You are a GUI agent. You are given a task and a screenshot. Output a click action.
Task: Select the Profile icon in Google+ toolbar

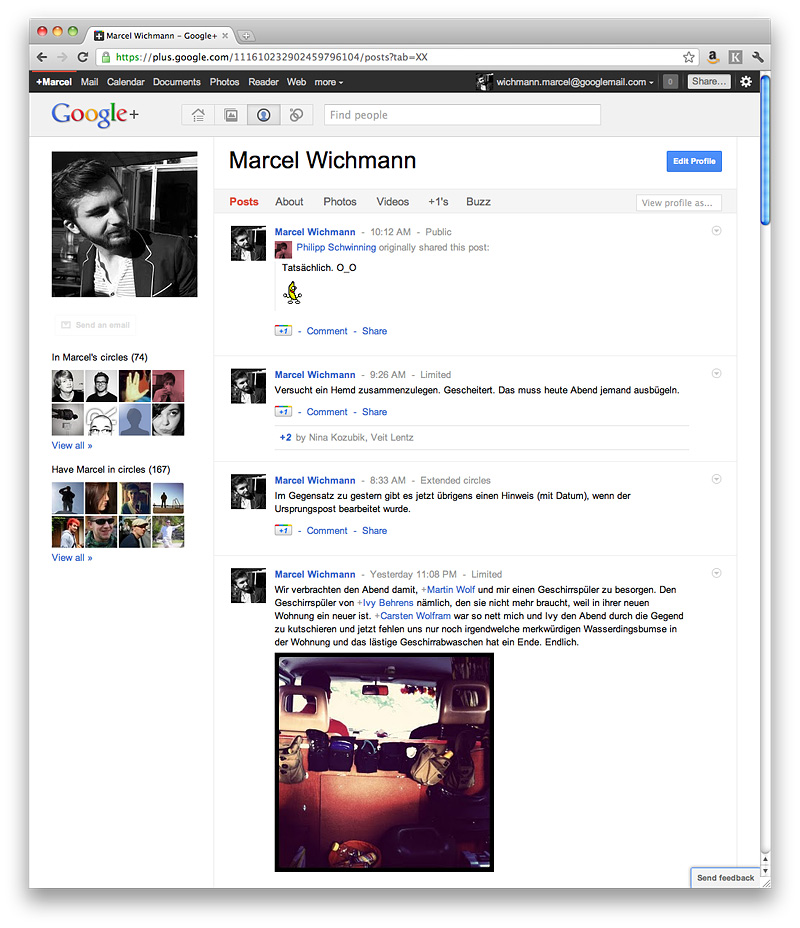pos(263,115)
